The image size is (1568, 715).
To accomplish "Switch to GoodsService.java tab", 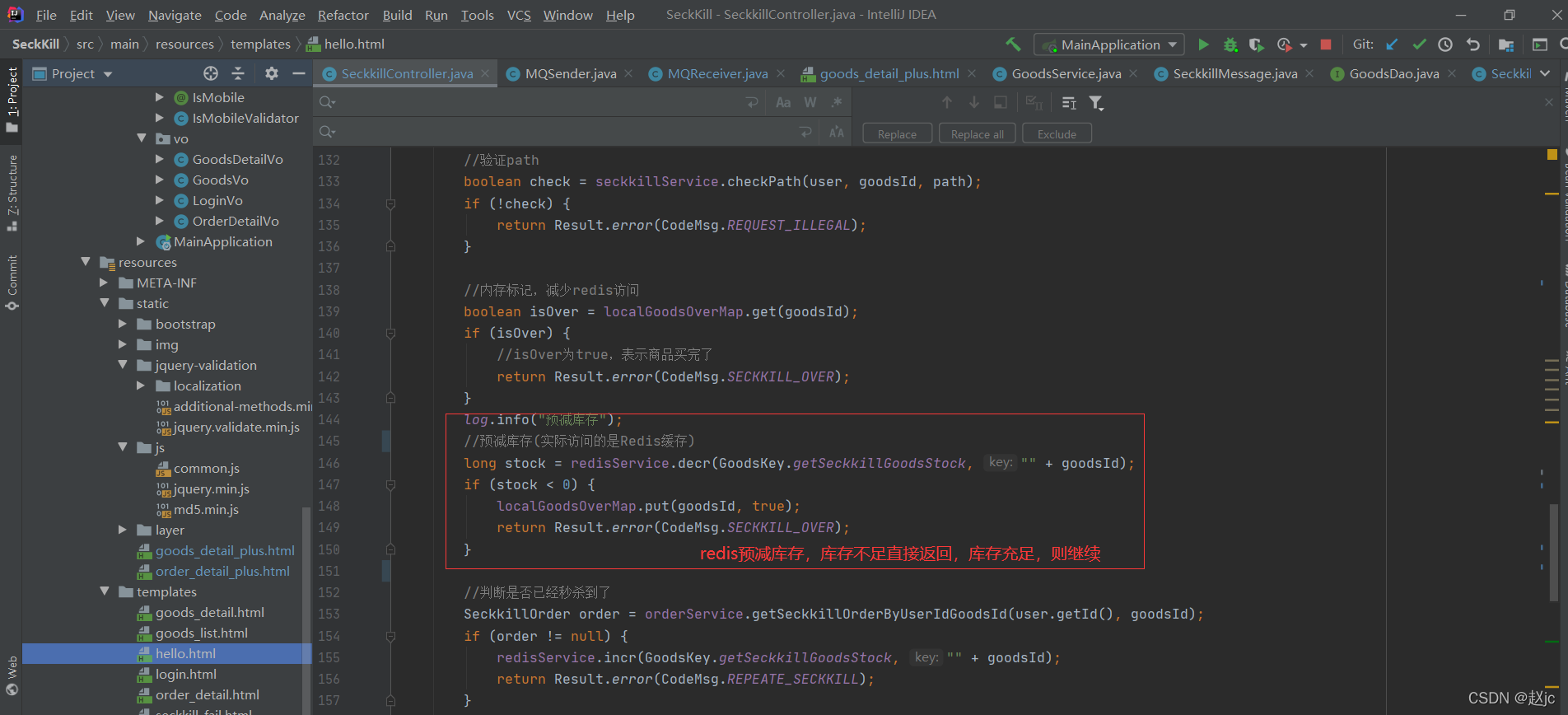I will pos(1066,73).
